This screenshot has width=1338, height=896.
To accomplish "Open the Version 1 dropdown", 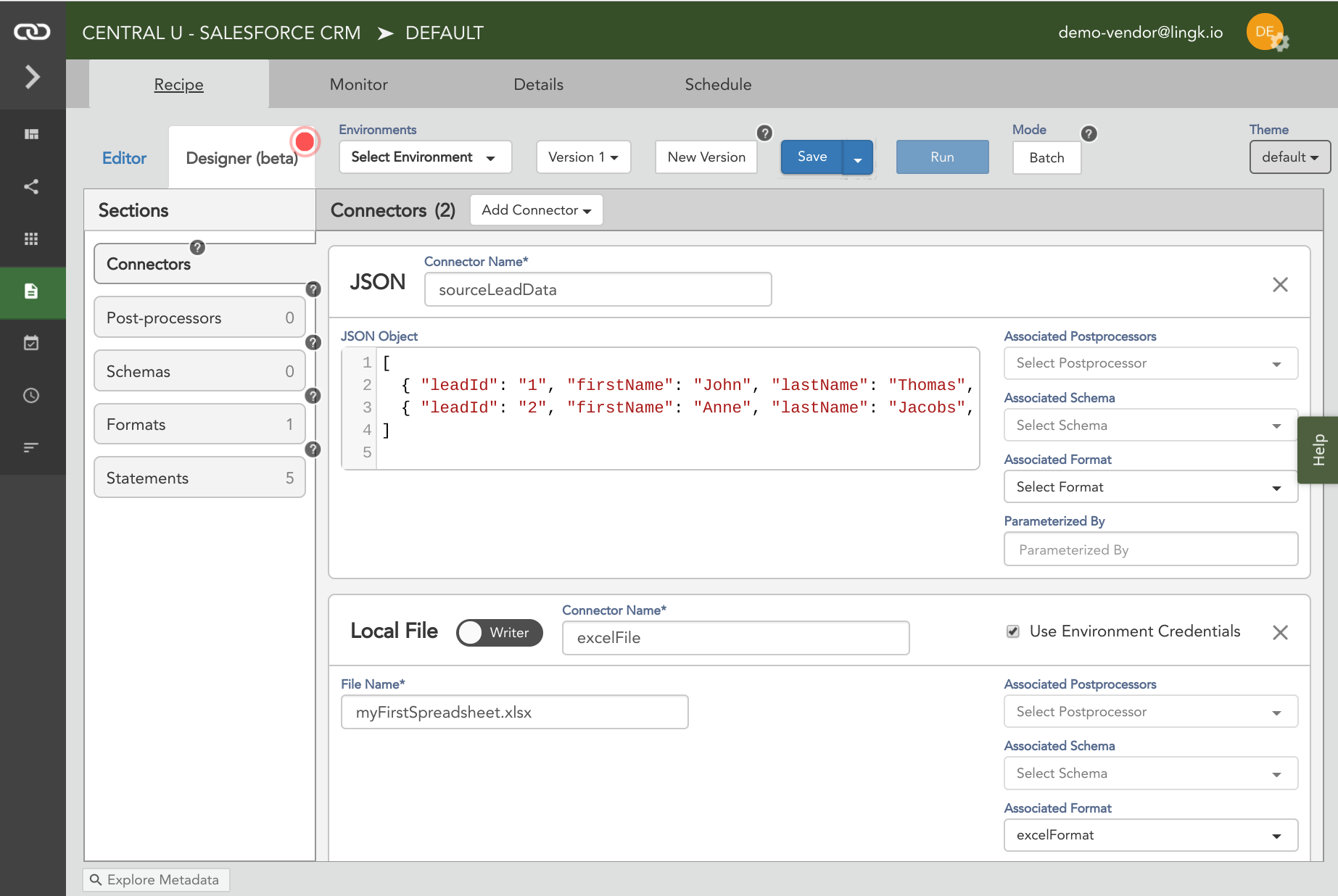I will (583, 157).
